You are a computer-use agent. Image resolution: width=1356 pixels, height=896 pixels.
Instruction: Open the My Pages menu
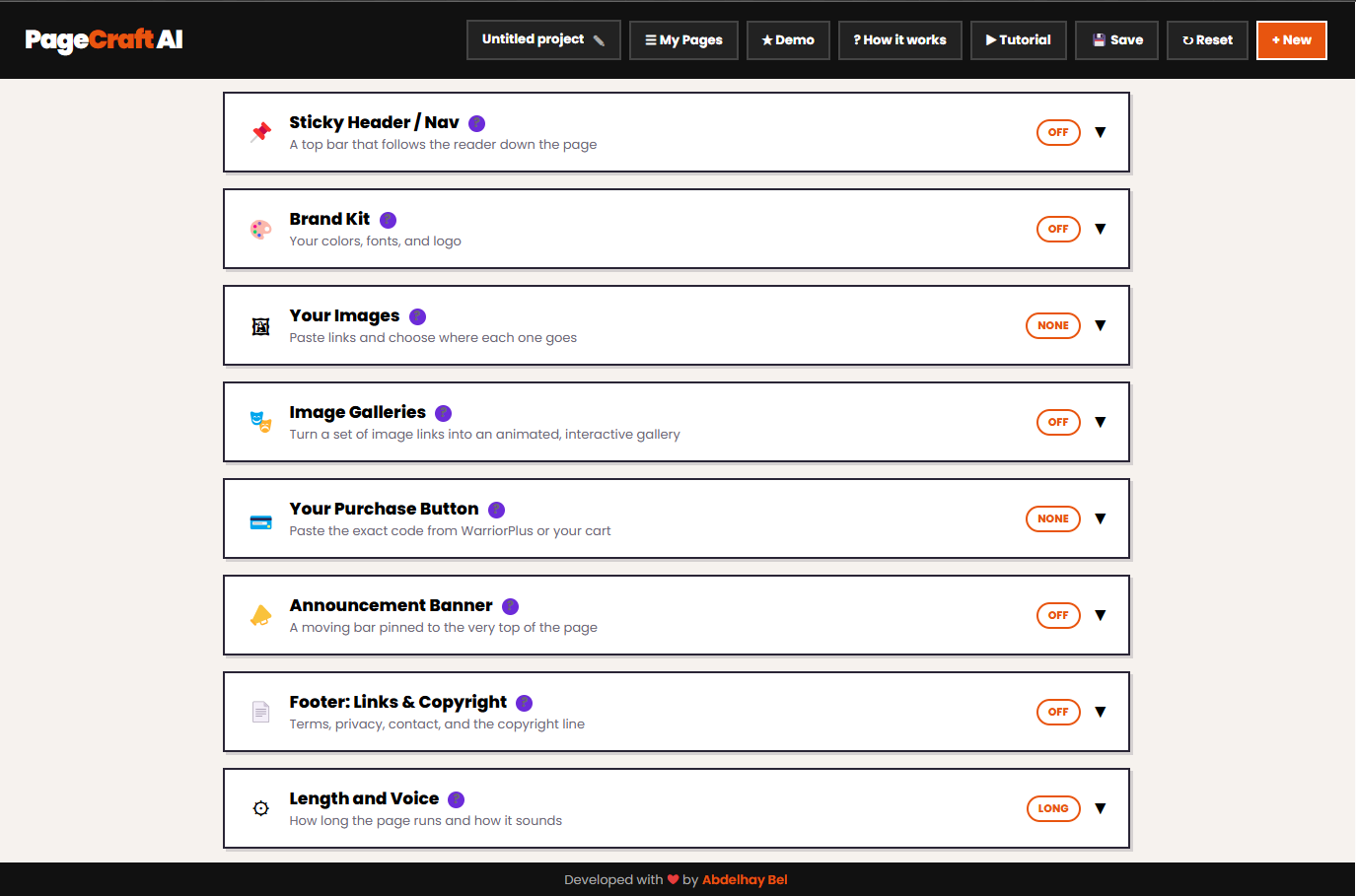point(683,40)
